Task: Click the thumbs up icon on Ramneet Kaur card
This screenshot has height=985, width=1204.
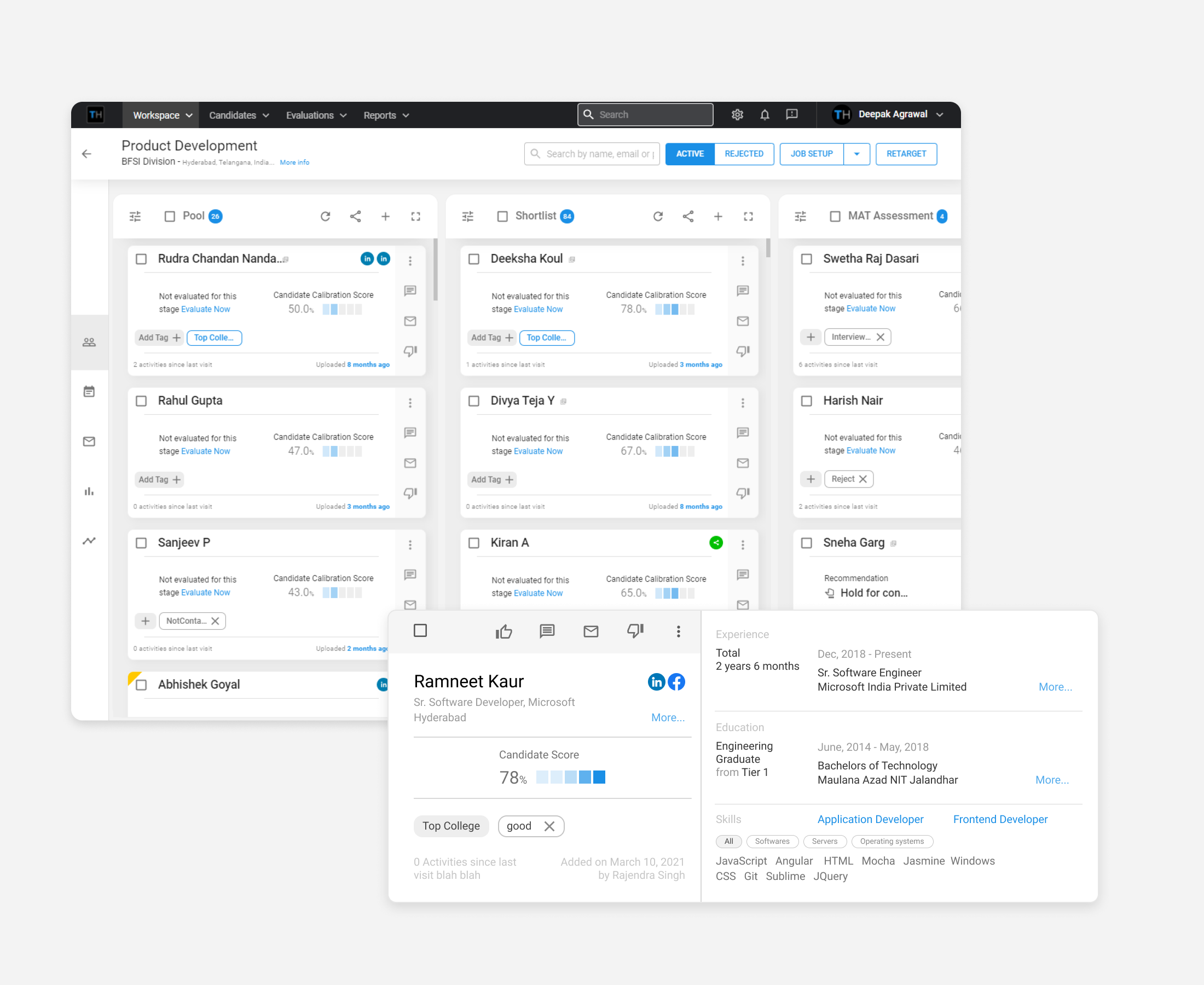Action: tap(503, 631)
